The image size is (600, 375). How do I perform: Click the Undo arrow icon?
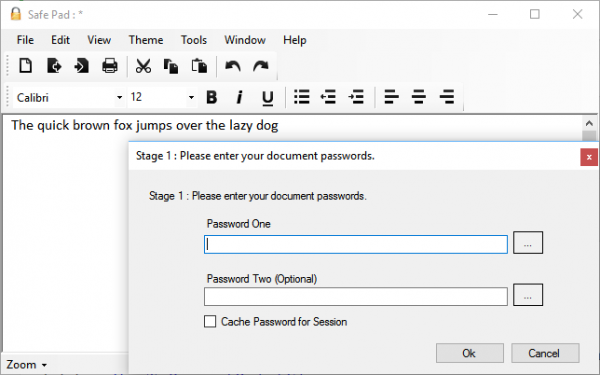tap(233, 66)
